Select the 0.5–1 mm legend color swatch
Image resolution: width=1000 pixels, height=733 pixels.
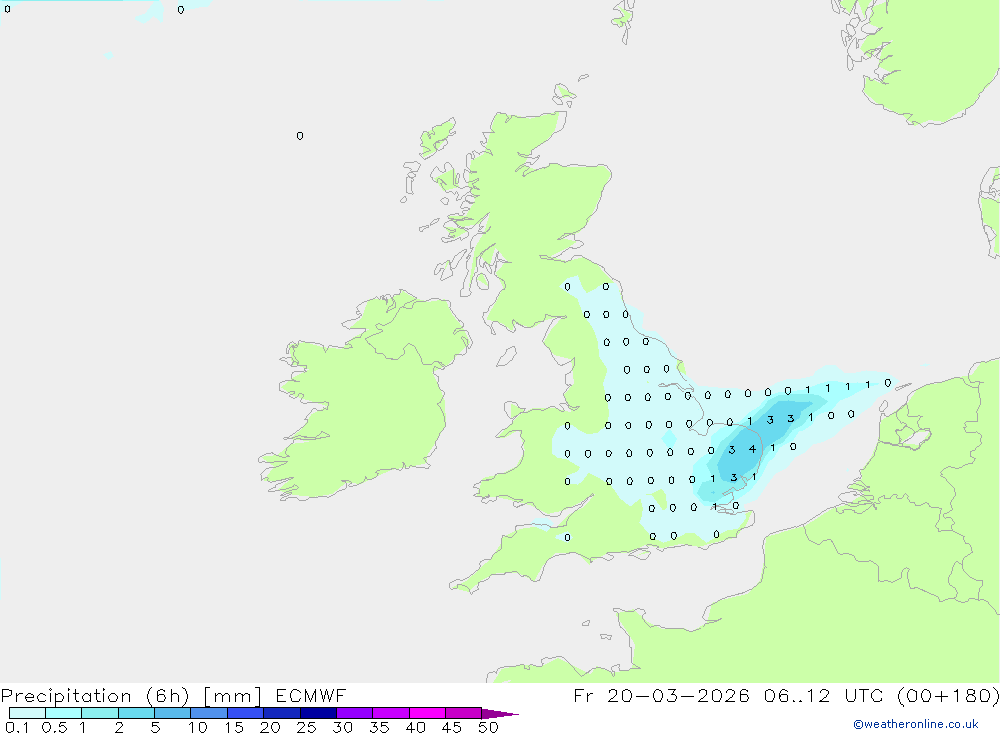tap(64, 713)
